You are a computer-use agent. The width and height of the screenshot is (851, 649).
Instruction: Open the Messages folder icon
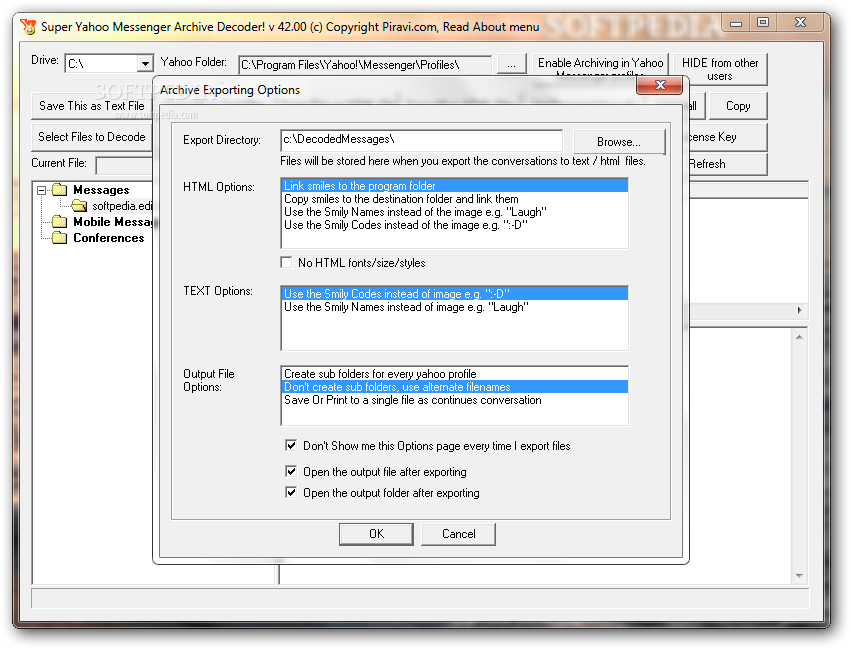point(59,189)
